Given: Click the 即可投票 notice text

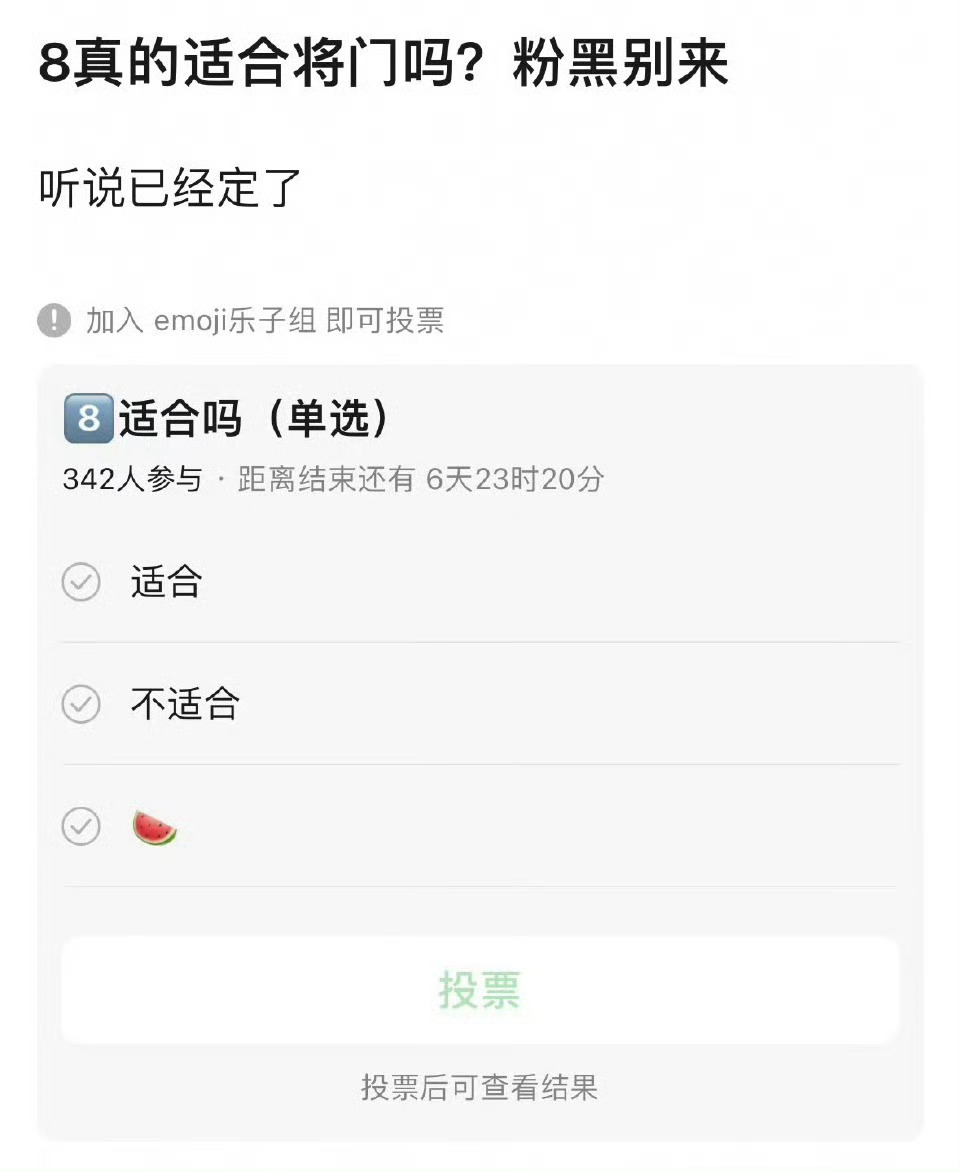Looking at the screenshot, I should click(385, 321).
